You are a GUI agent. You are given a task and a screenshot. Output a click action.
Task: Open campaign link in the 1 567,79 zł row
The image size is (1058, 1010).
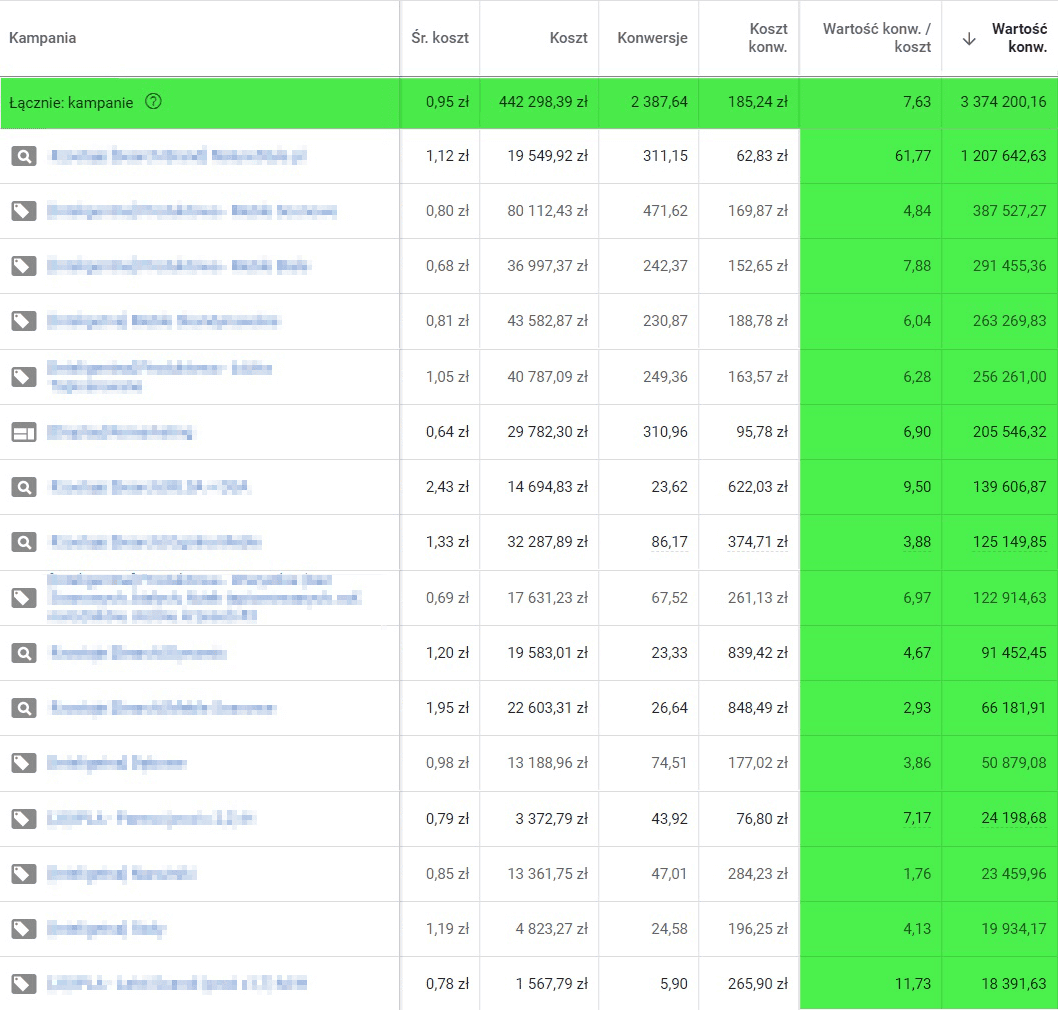177,984
